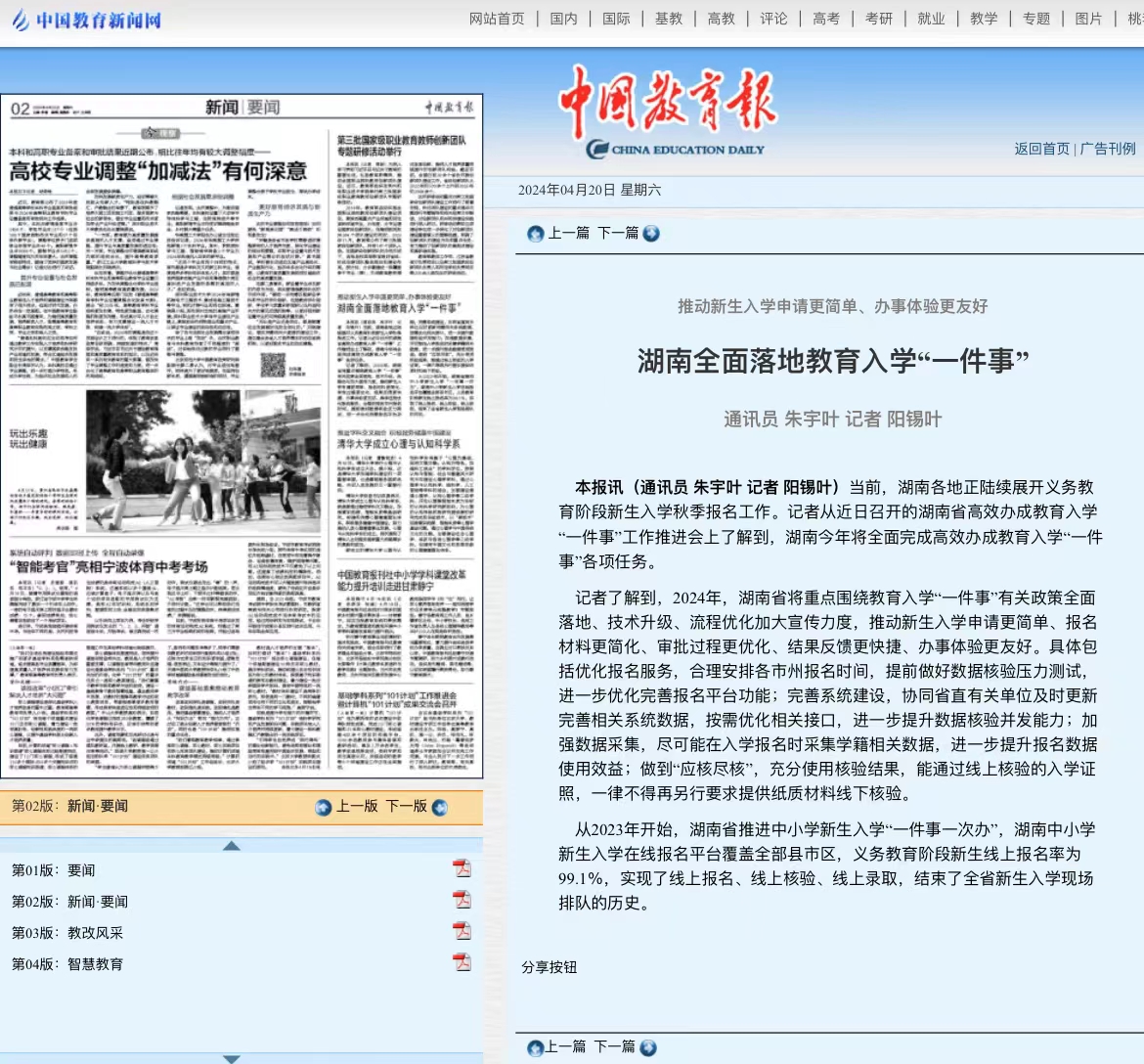
Task: Collapse edition list with up triangle
Action: pos(232,846)
